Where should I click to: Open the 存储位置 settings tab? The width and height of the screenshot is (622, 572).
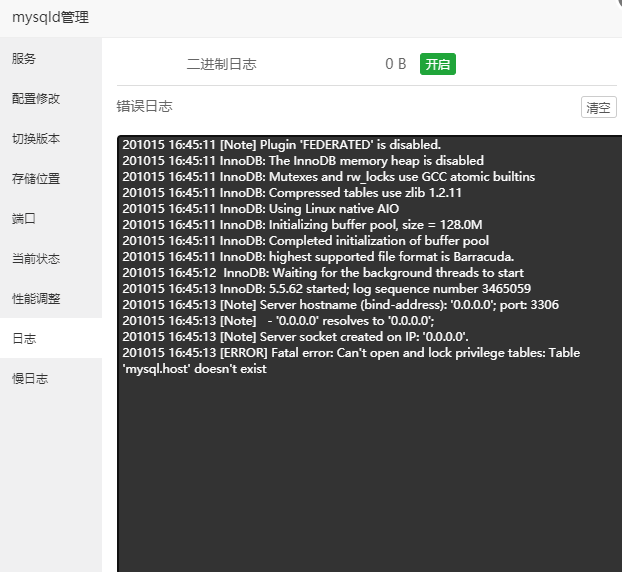point(51,179)
